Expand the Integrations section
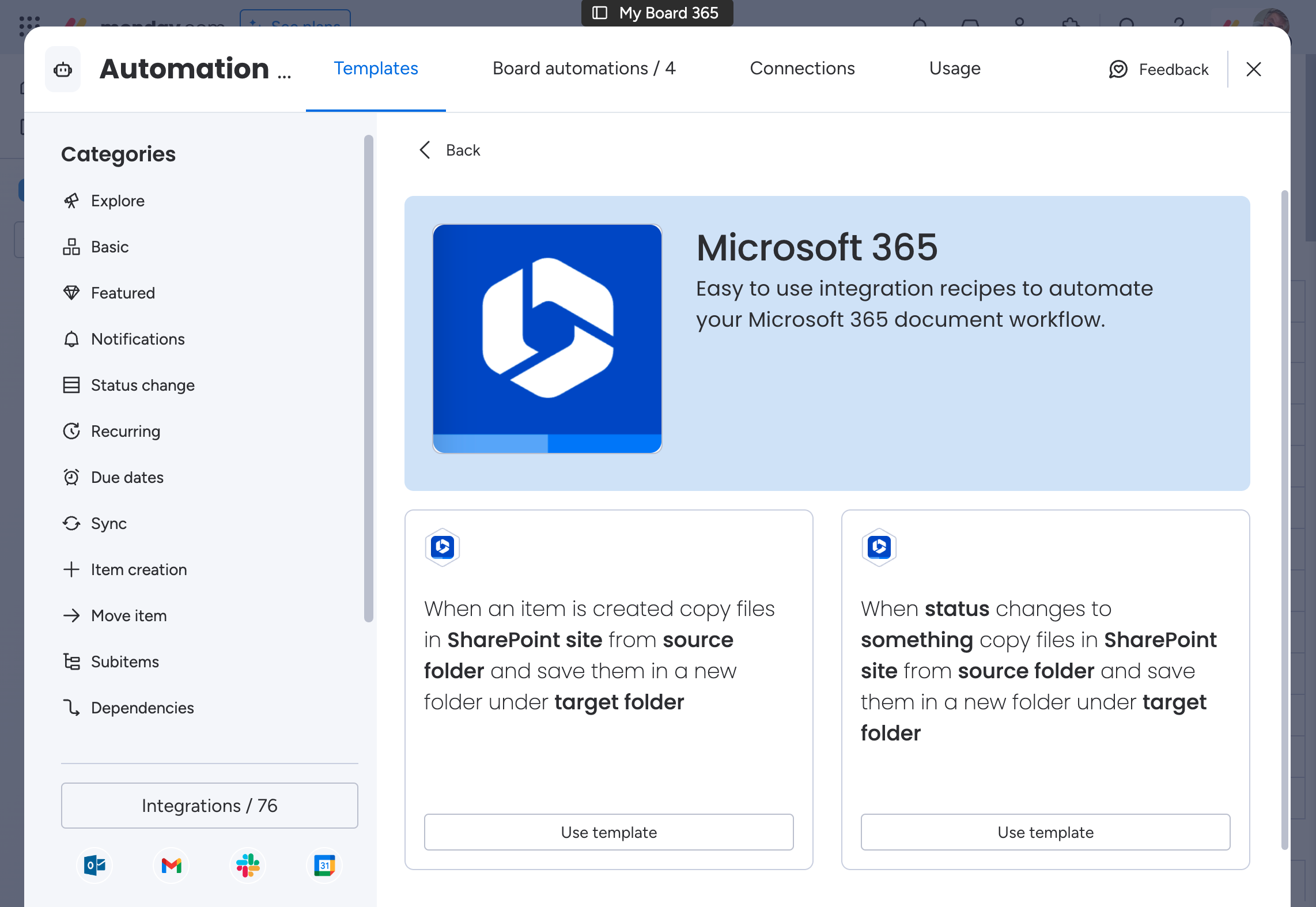 (x=209, y=805)
